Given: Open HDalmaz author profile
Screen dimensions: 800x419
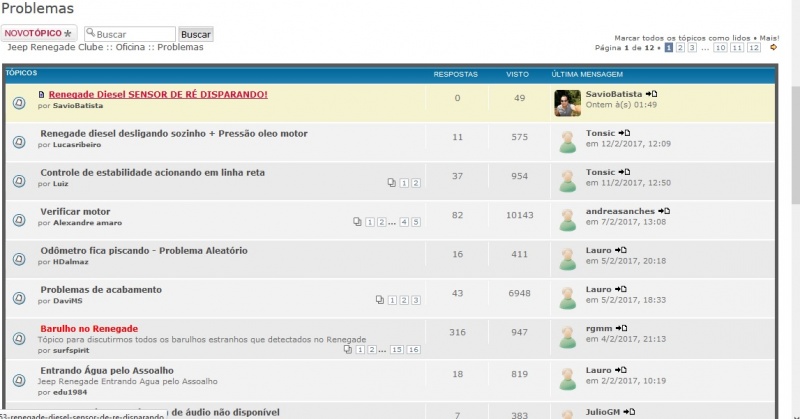Looking at the screenshot, I should (x=71, y=262).
